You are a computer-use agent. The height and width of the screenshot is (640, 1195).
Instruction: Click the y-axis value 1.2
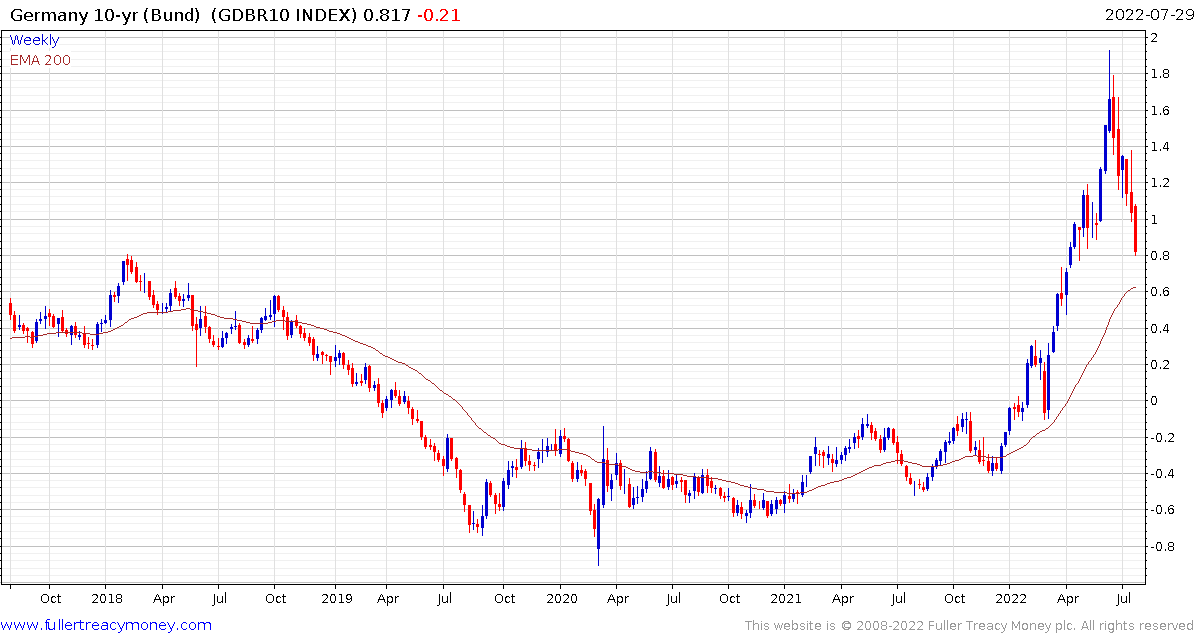point(1161,183)
